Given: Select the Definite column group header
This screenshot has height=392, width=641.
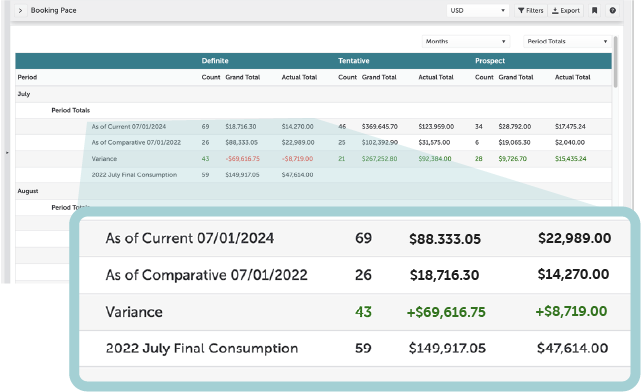Looking at the screenshot, I should (x=215, y=61).
